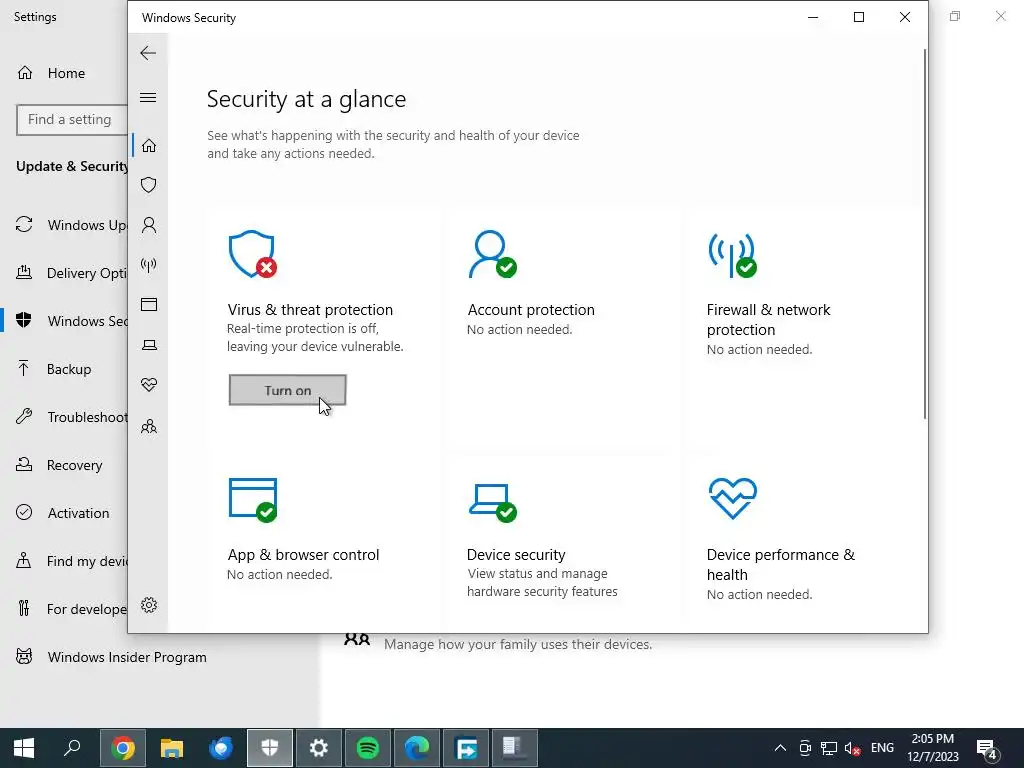Open the notification center icon
This screenshot has height=768, width=1024.
click(x=986, y=748)
